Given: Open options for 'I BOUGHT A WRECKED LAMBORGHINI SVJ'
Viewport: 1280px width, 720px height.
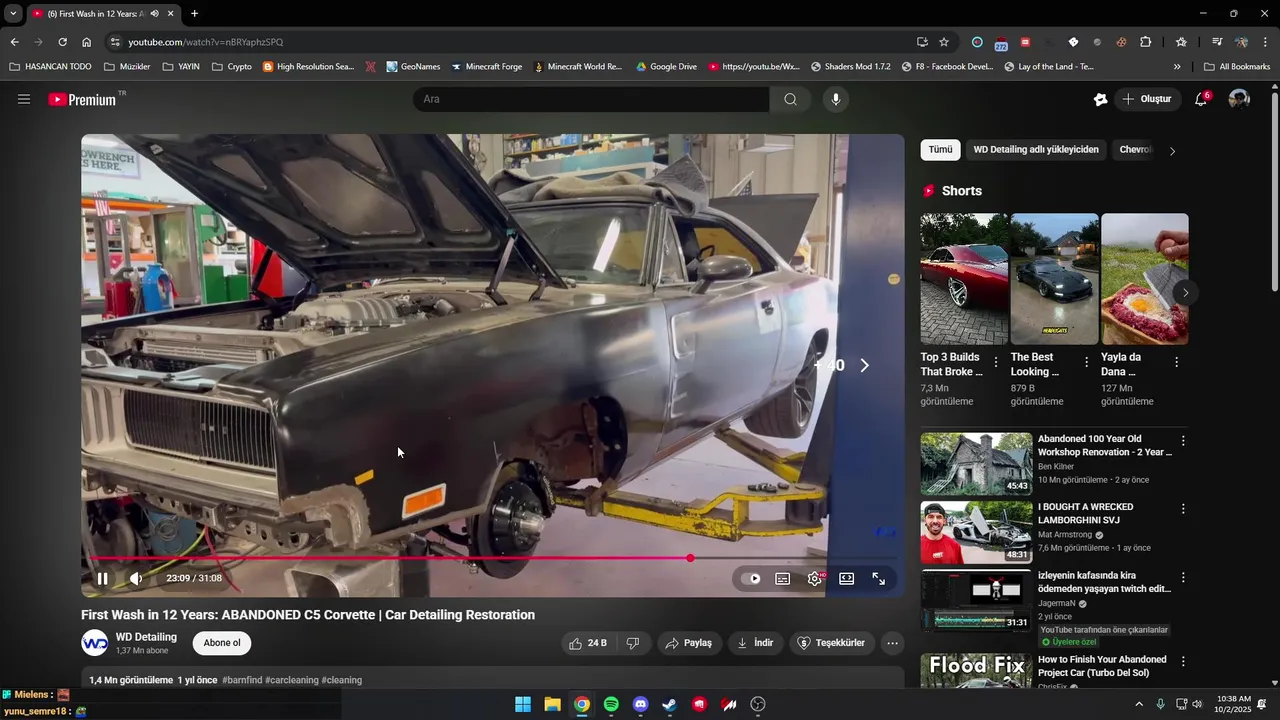Looking at the screenshot, I should (x=1183, y=509).
